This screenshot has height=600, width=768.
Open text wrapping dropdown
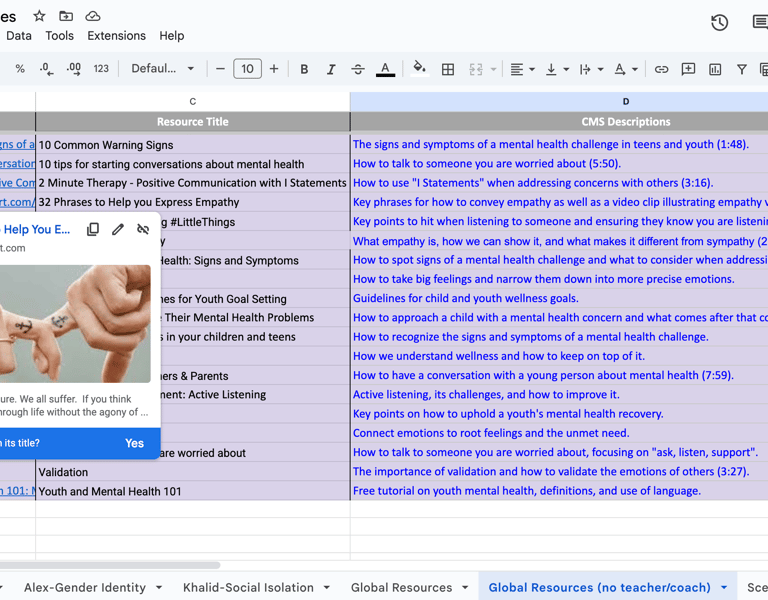tap(591, 69)
